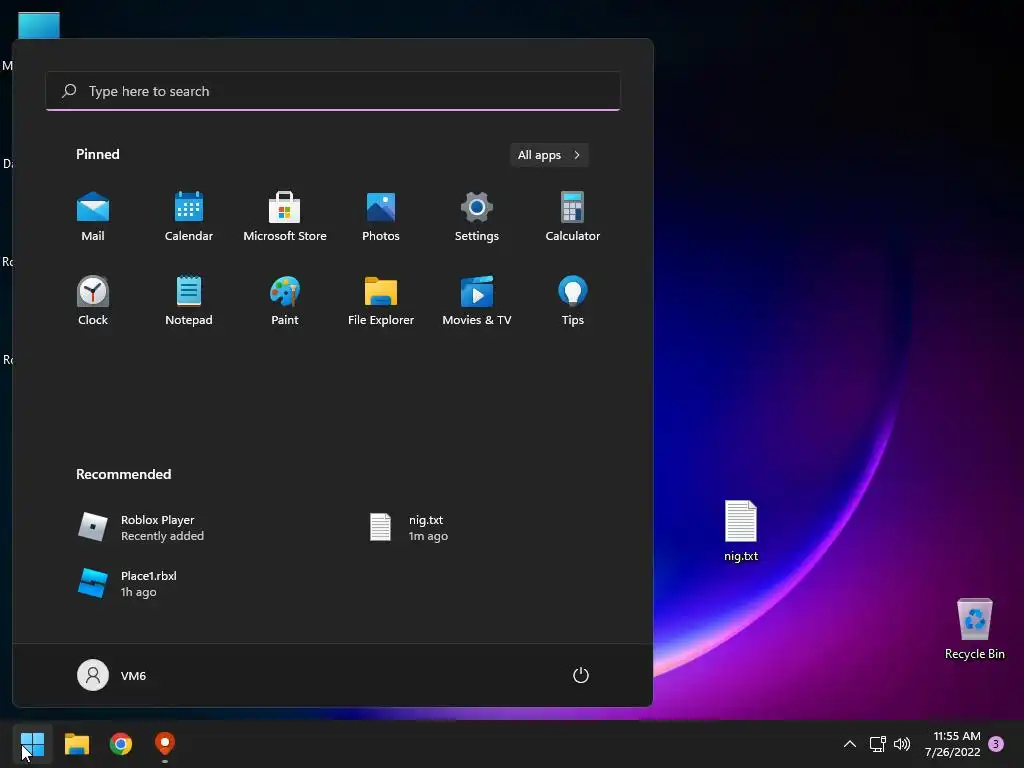Expand the hidden system tray icons
This screenshot has width=1024, height=768.
(850, 744)
